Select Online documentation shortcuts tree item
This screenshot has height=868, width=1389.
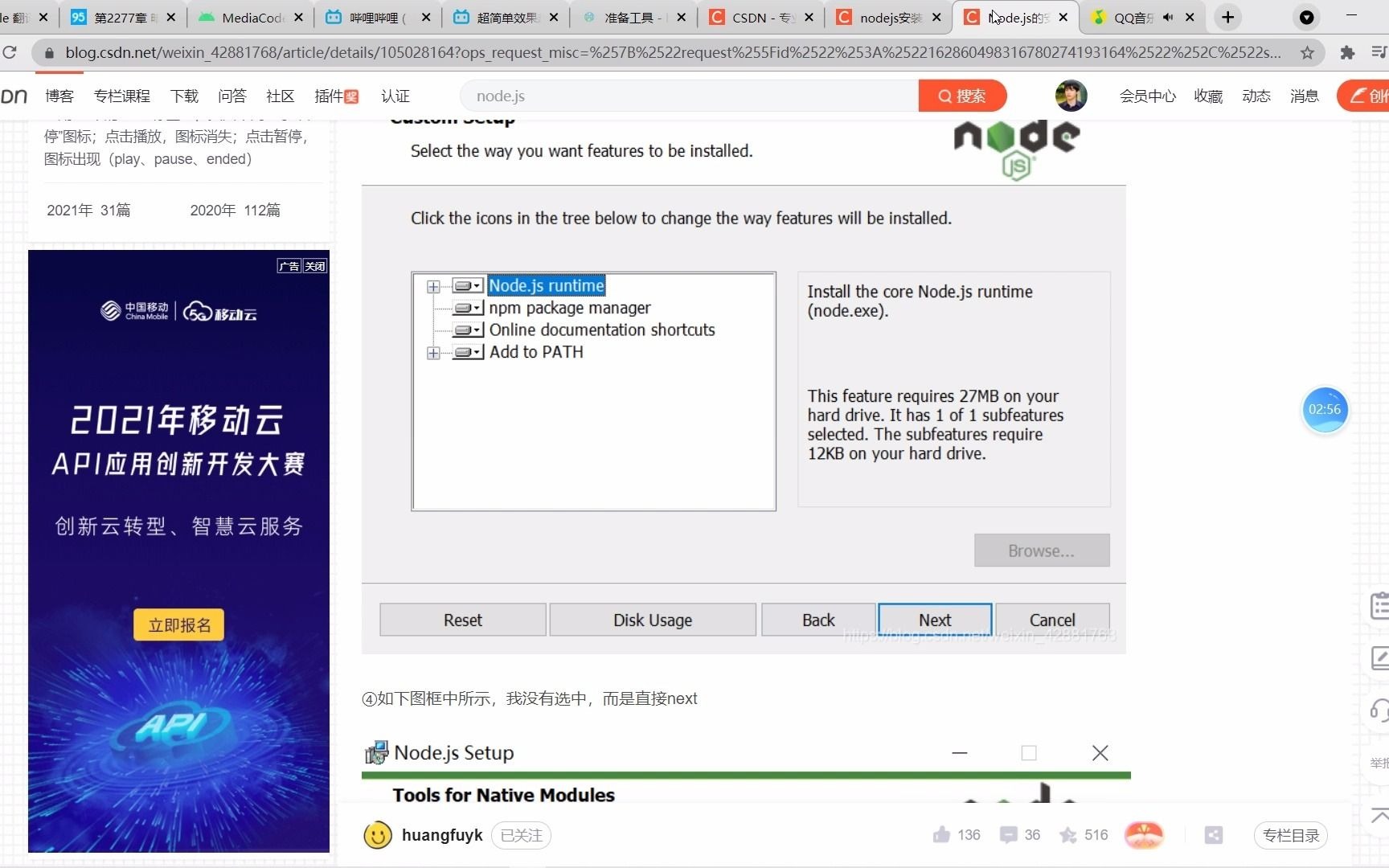pyautogui.click(x=602, y=330)
